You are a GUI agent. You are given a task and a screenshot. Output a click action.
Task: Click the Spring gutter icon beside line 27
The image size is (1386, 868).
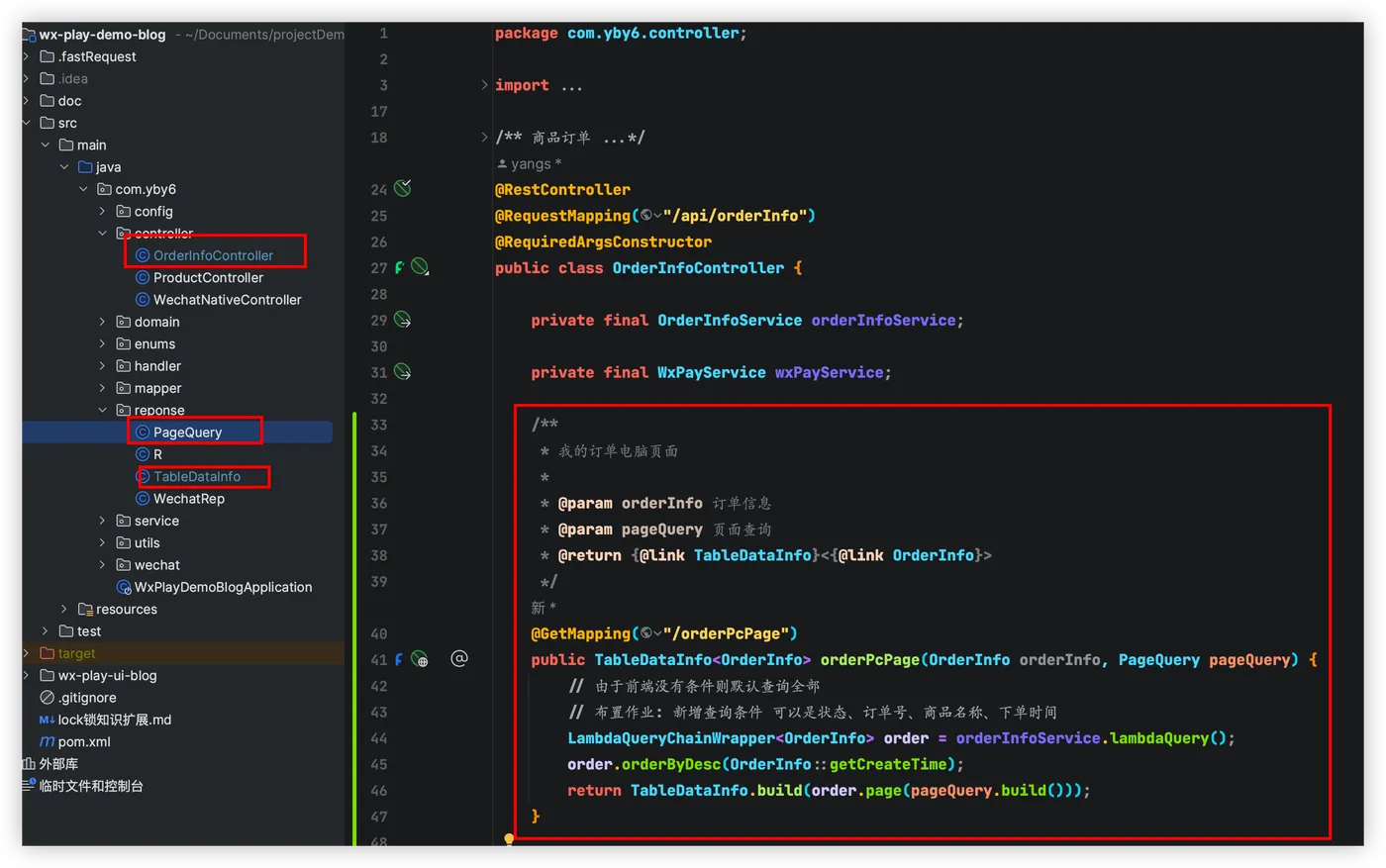(x=420, y=267)
